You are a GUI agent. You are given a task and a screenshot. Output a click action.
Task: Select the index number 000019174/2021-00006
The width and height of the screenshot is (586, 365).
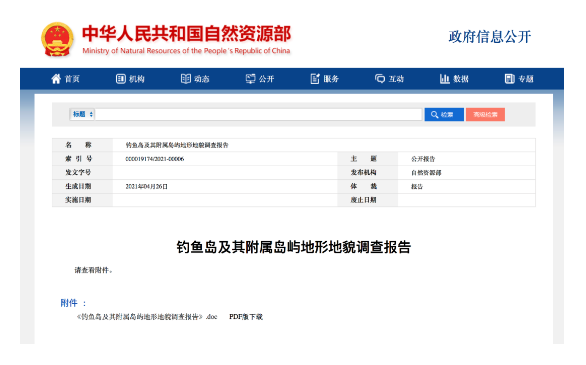pos(155,159)
